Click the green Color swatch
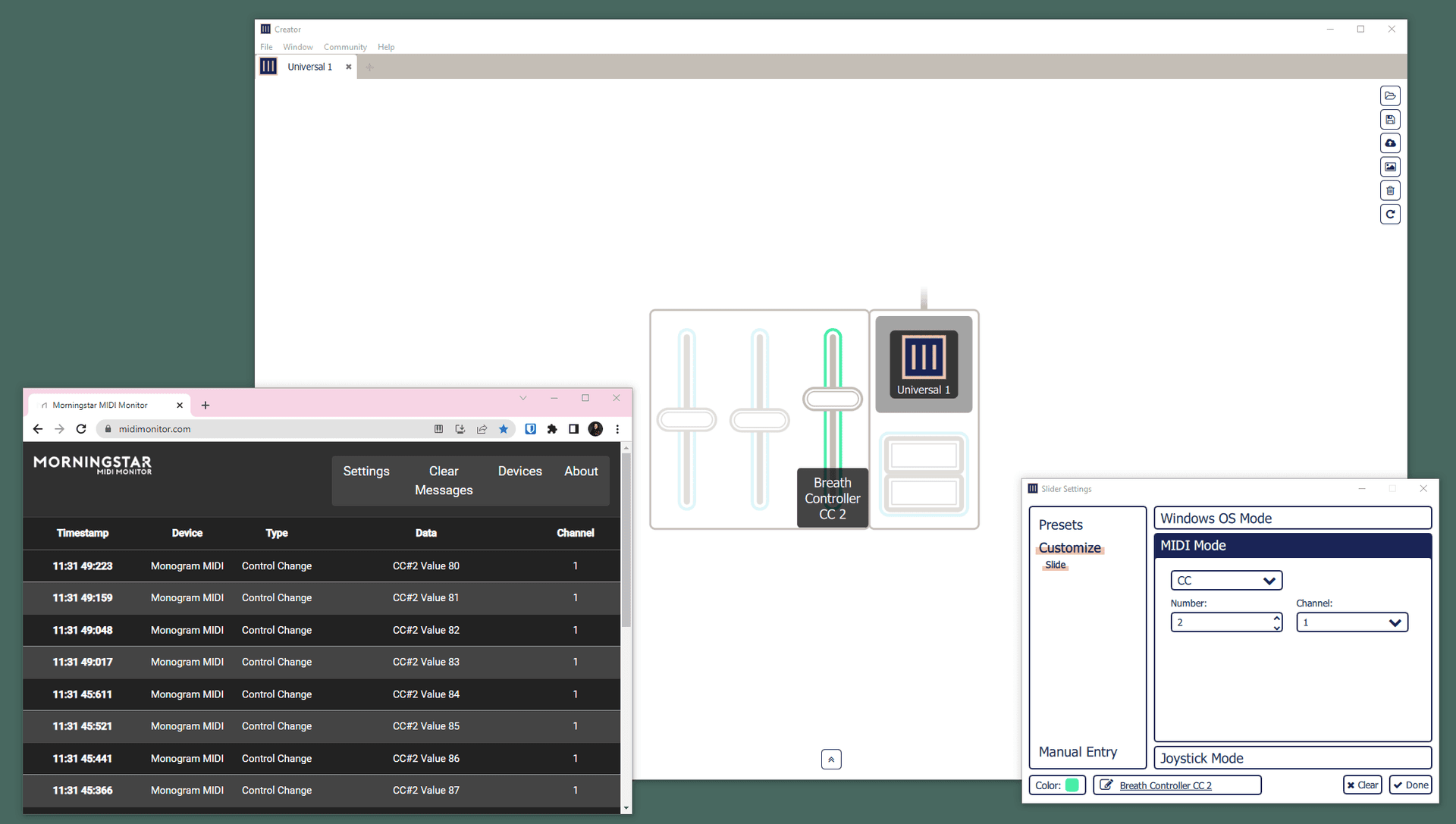Viewport: 1456px width, 824px height. pos(1072,785)
